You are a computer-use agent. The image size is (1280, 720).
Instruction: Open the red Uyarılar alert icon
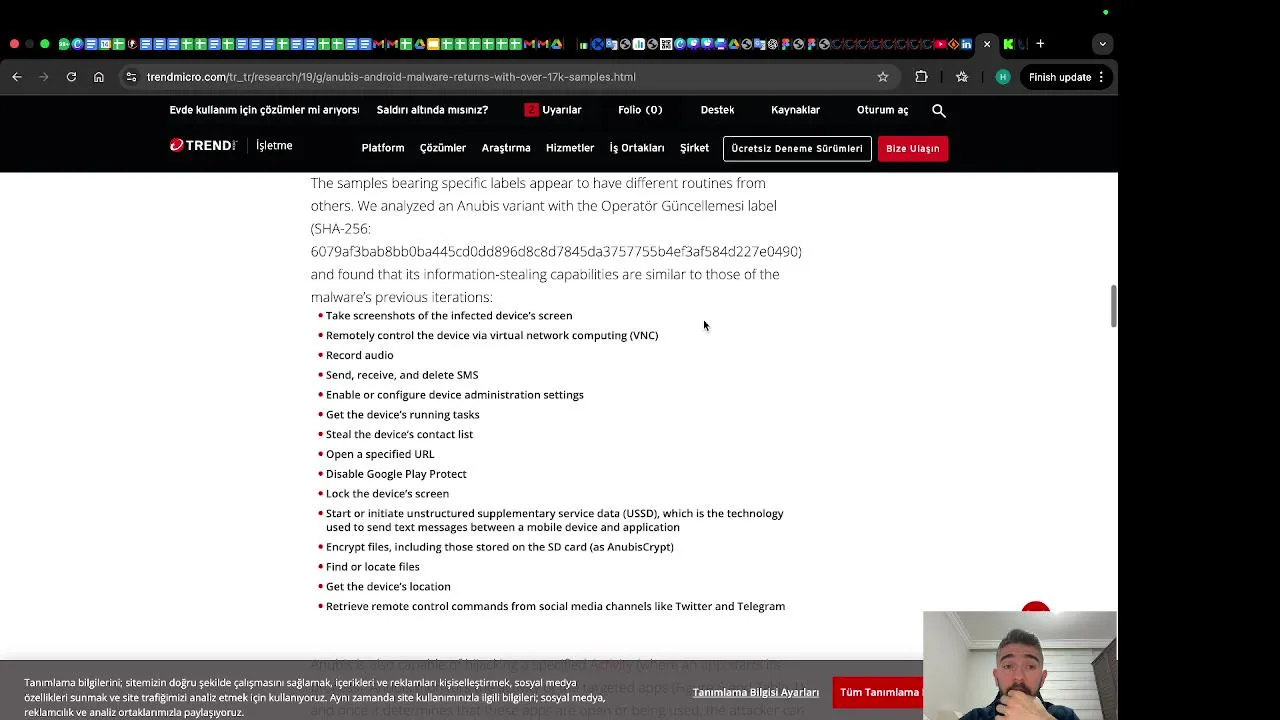tap(532, 110)
